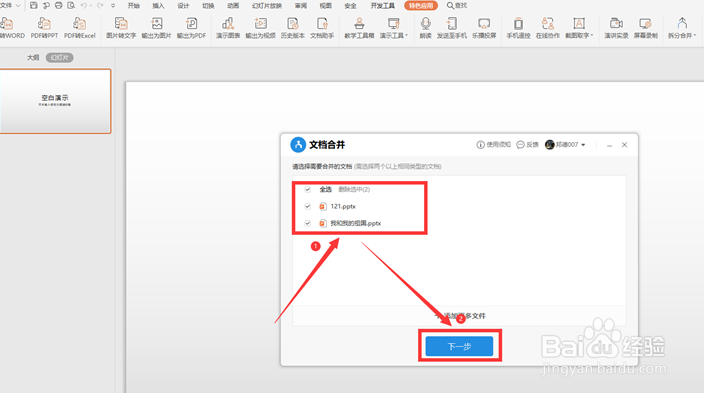Open 使用须知 usage notice
This screenshot has width=706, height=393.
493,145
